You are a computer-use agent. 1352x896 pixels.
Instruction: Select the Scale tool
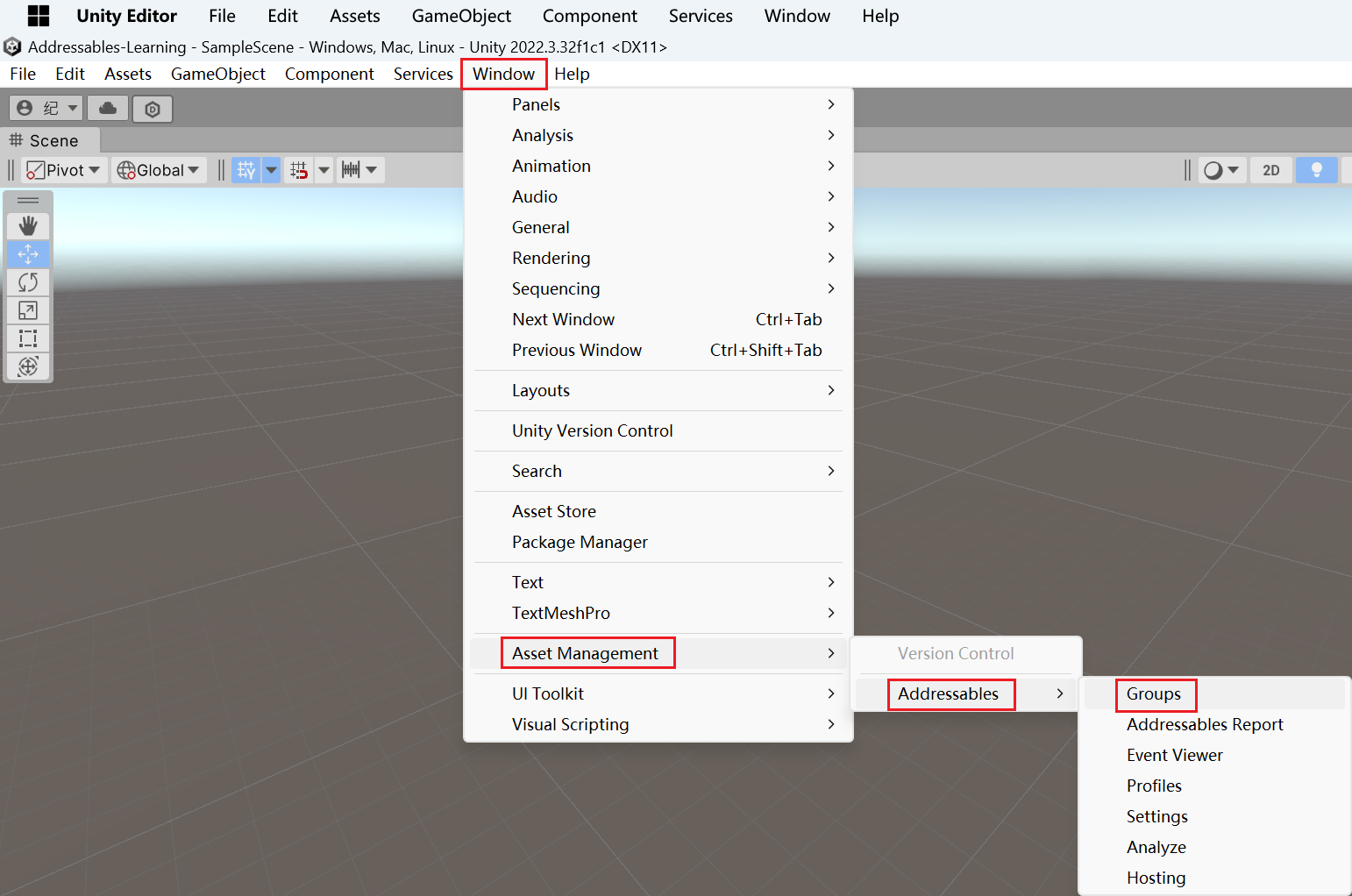tap(28, 310)
